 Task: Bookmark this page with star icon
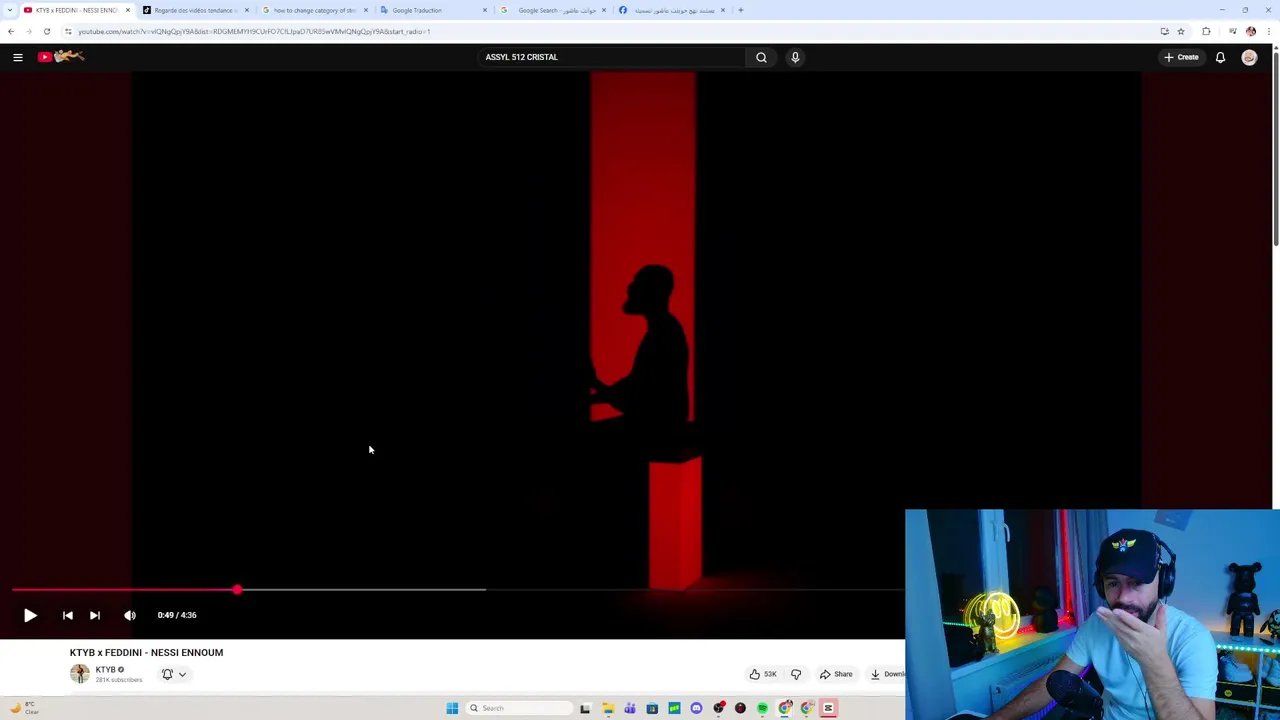tap(1181, 31)
